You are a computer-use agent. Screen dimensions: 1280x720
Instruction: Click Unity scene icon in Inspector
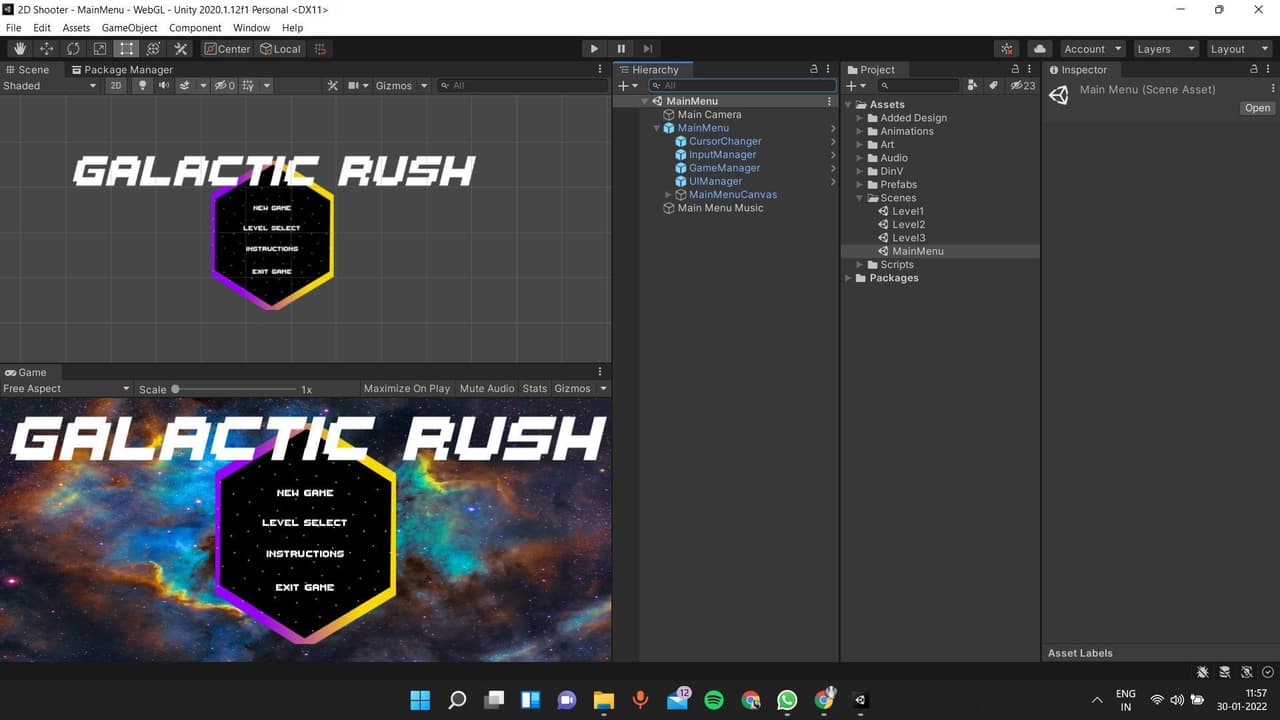pos(1058,94)
